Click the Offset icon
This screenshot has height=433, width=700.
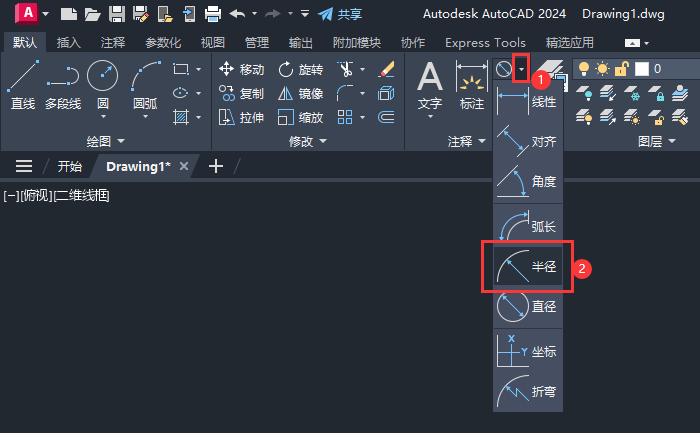[x=386, y=117]
